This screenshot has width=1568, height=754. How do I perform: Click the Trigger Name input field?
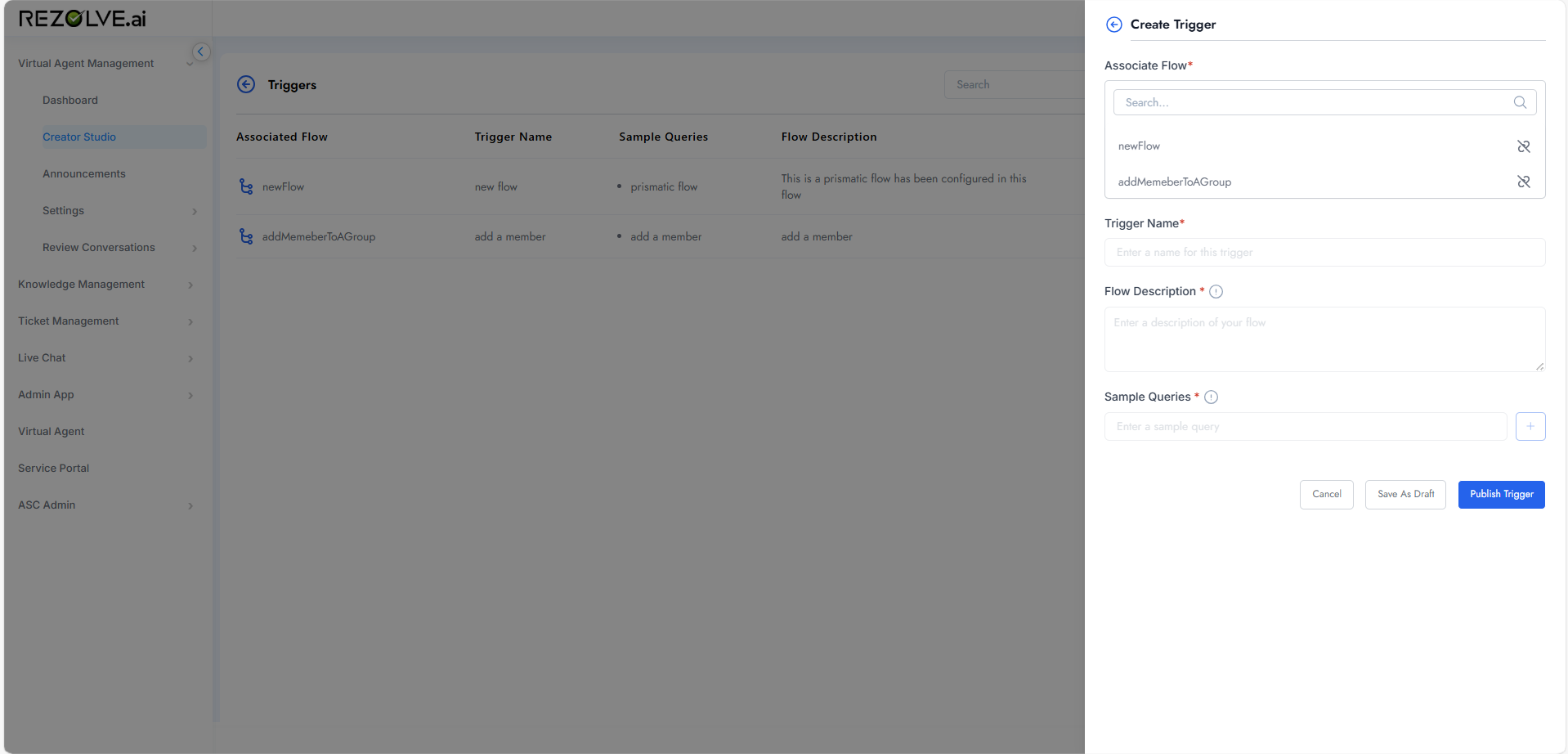[x=1324, y=252]
